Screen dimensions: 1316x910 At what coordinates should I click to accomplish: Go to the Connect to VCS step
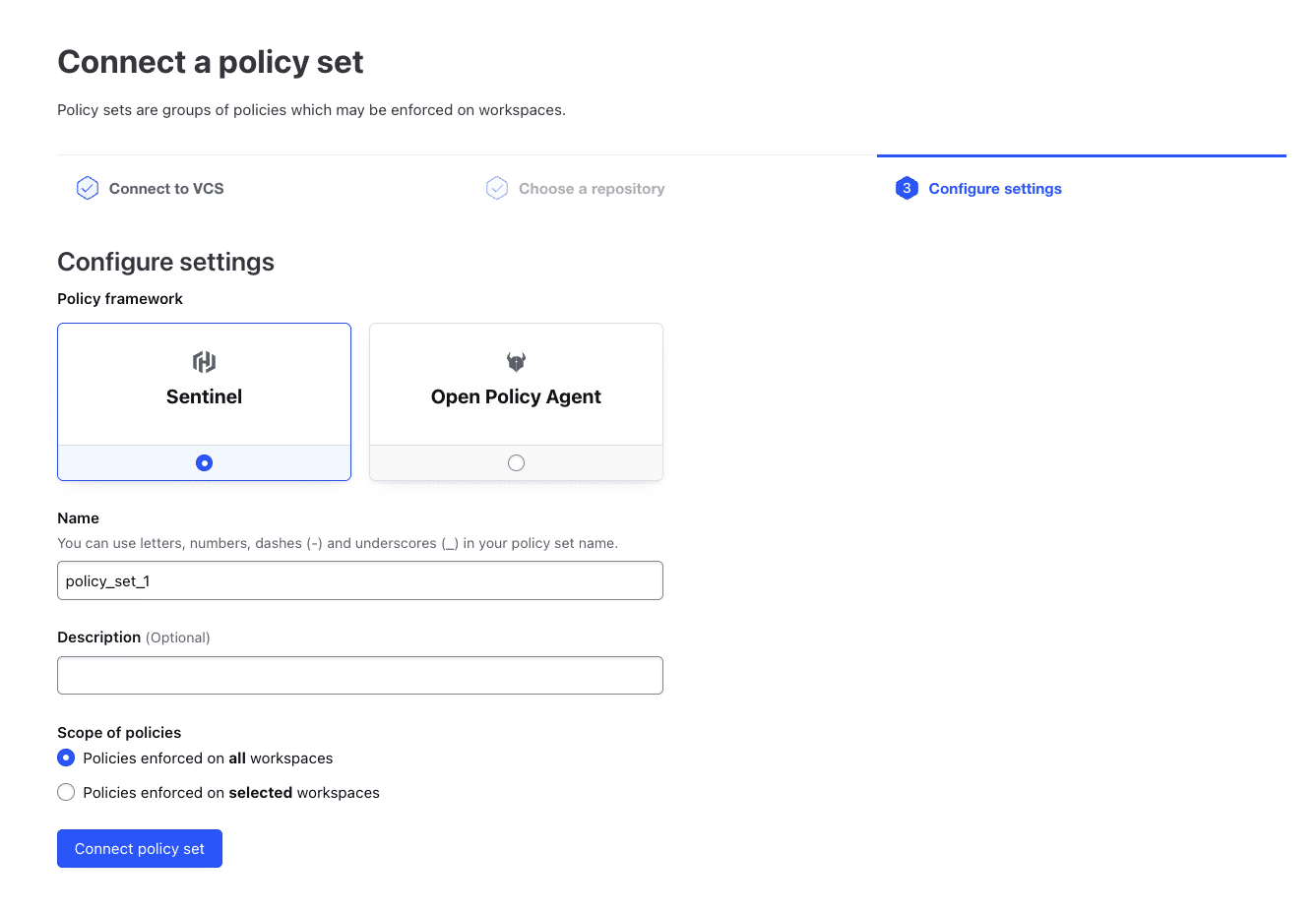[x=166, y=189]
